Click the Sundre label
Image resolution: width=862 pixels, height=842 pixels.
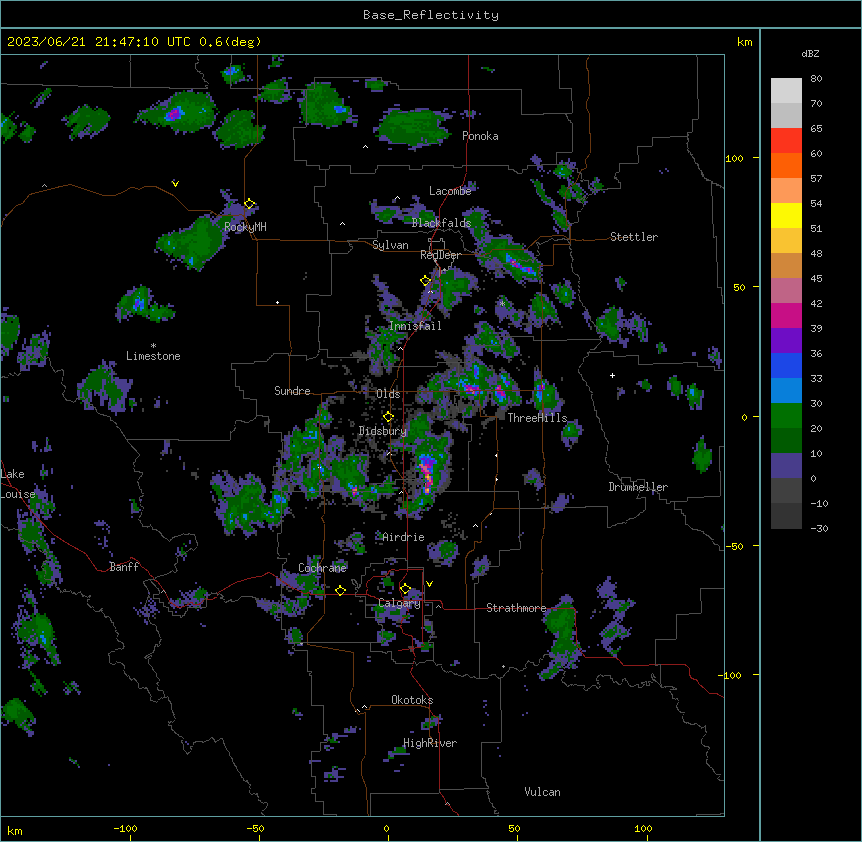[292, 391]
